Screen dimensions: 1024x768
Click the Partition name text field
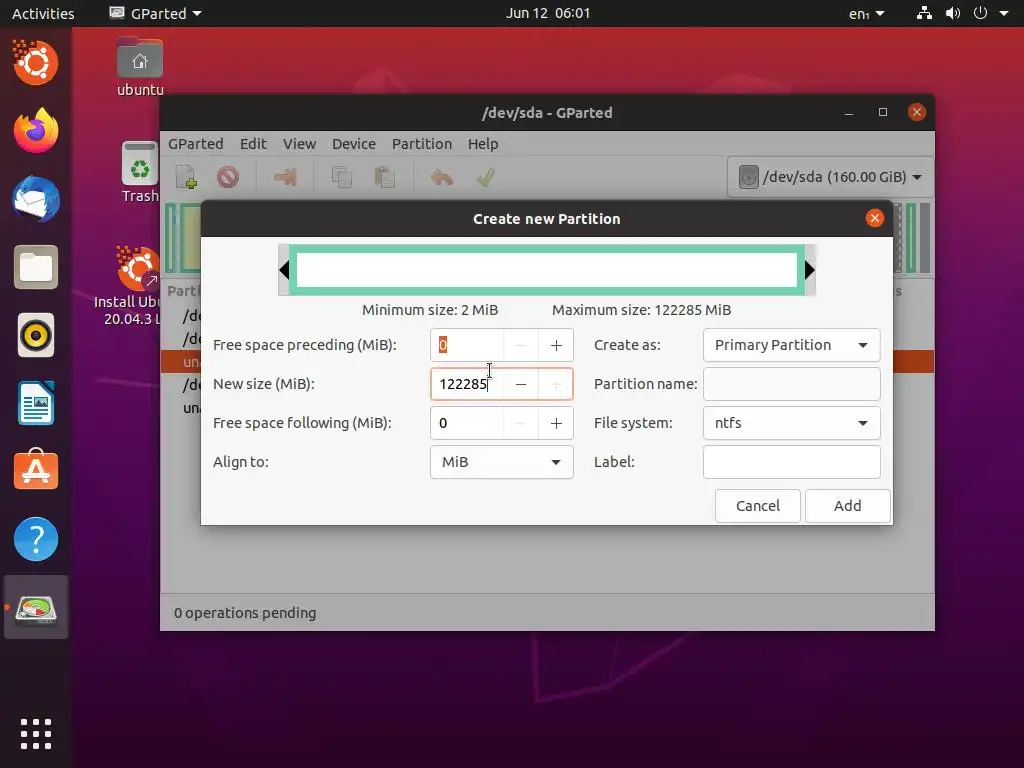tap(792, 384)
